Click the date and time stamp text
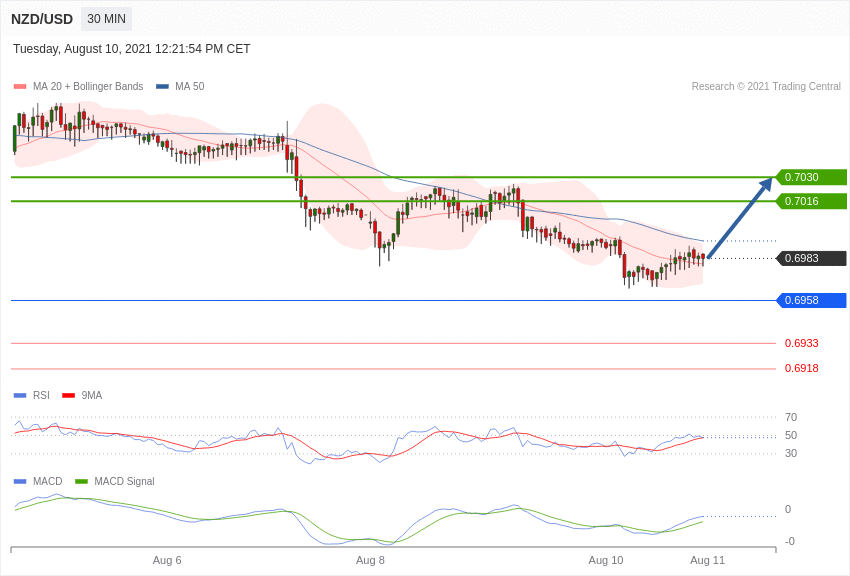The image size is (850, 576). pos(132,49)
